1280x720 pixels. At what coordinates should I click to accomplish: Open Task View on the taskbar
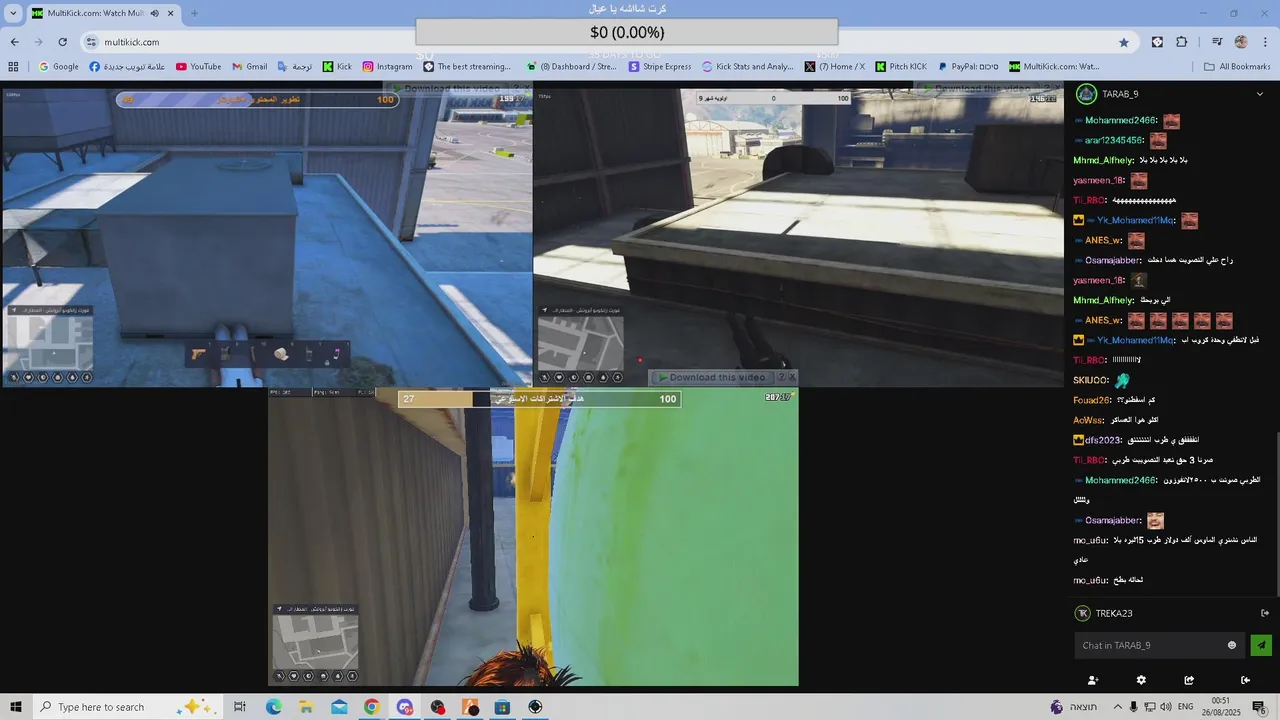(240, 707)
